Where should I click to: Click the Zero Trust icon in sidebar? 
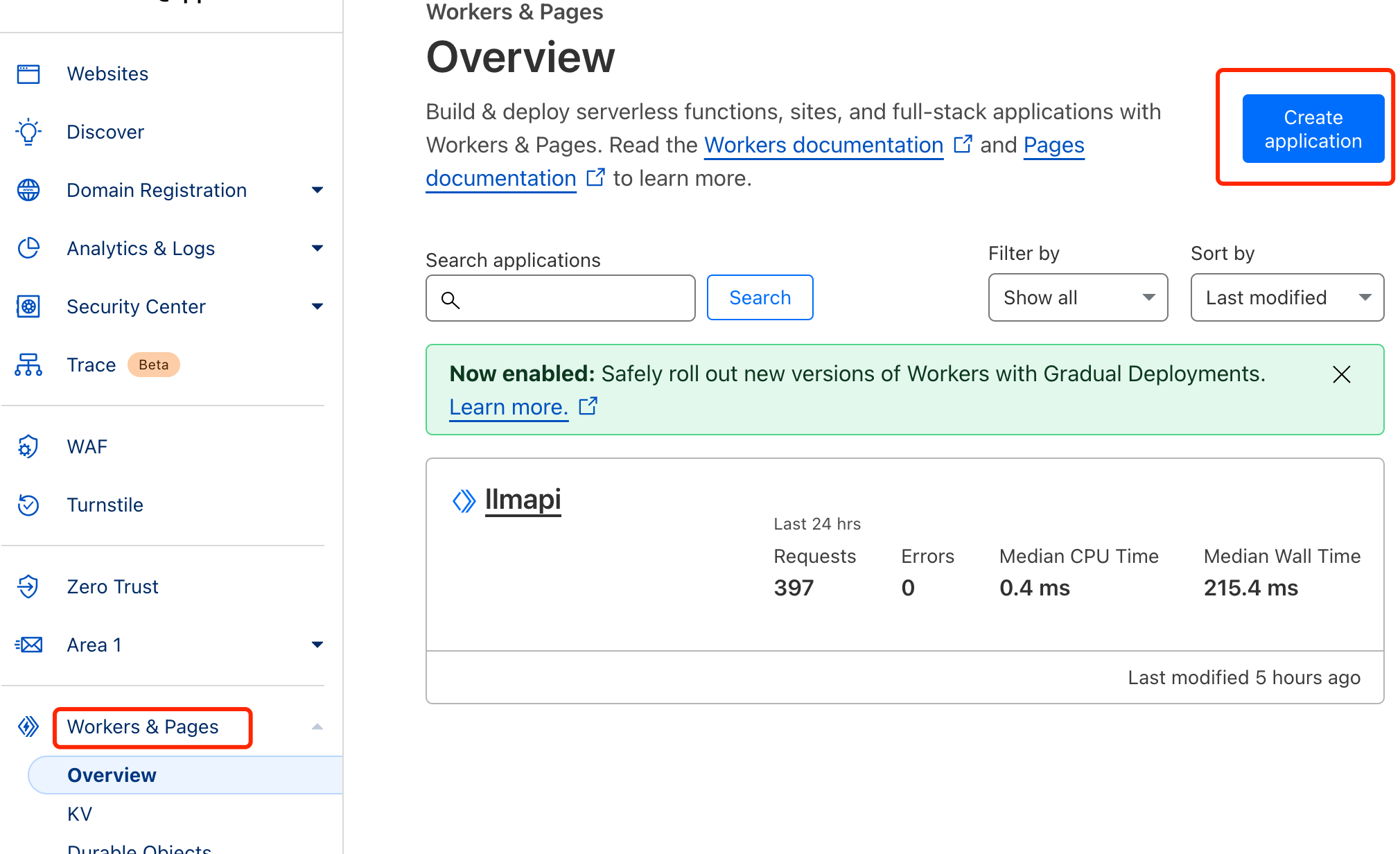coord(28,586)
